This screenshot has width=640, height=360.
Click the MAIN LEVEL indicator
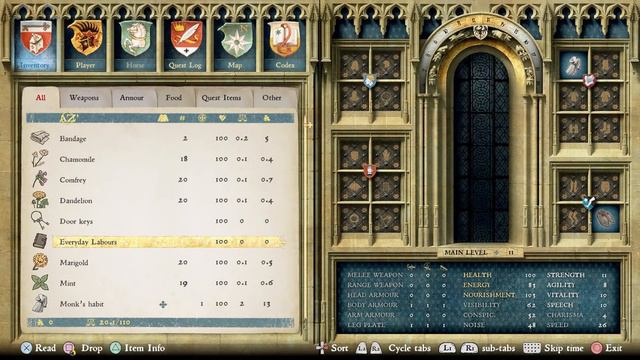480,252
